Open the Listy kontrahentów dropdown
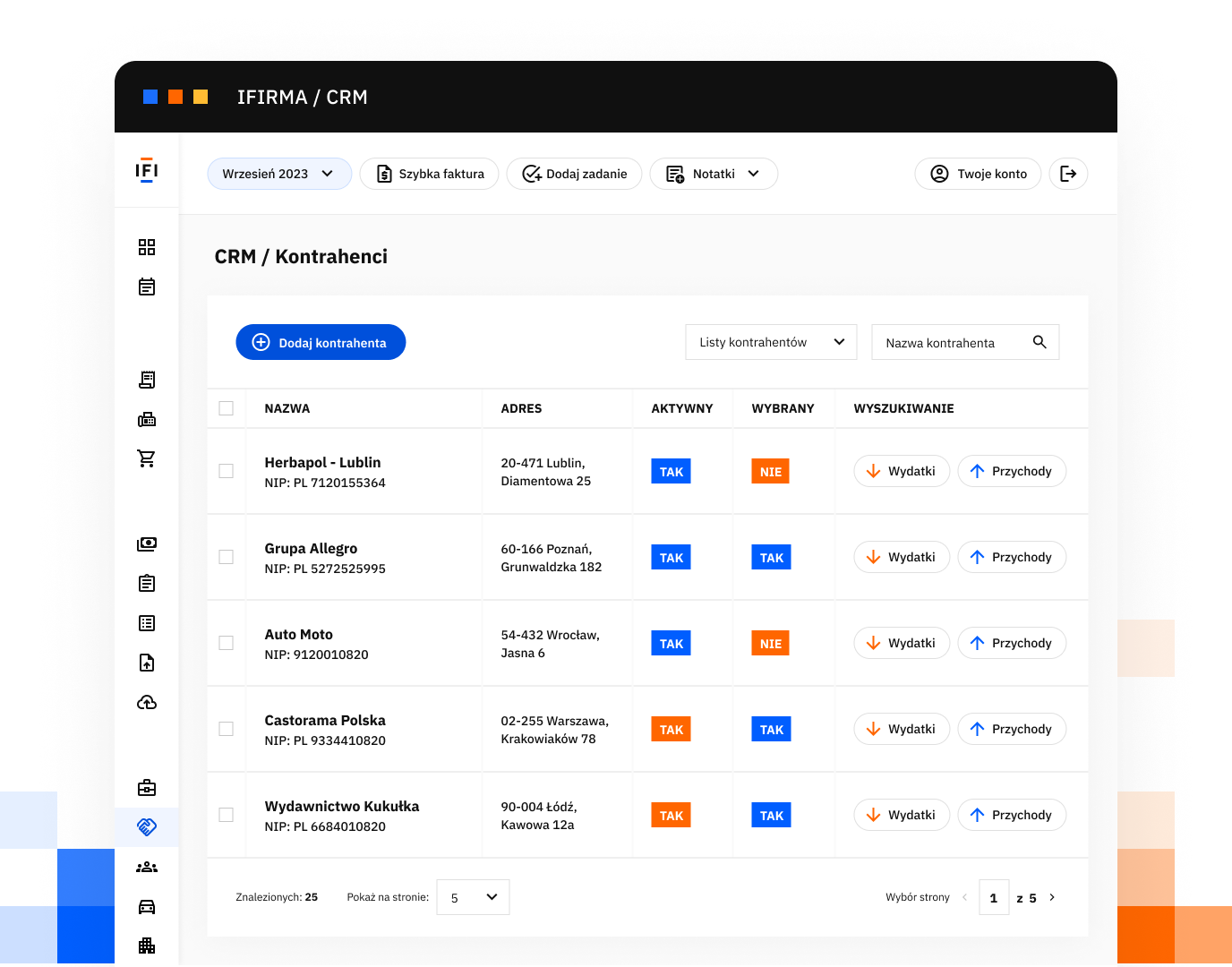This screenshot has height=967, width=1232. coord(772,342)
